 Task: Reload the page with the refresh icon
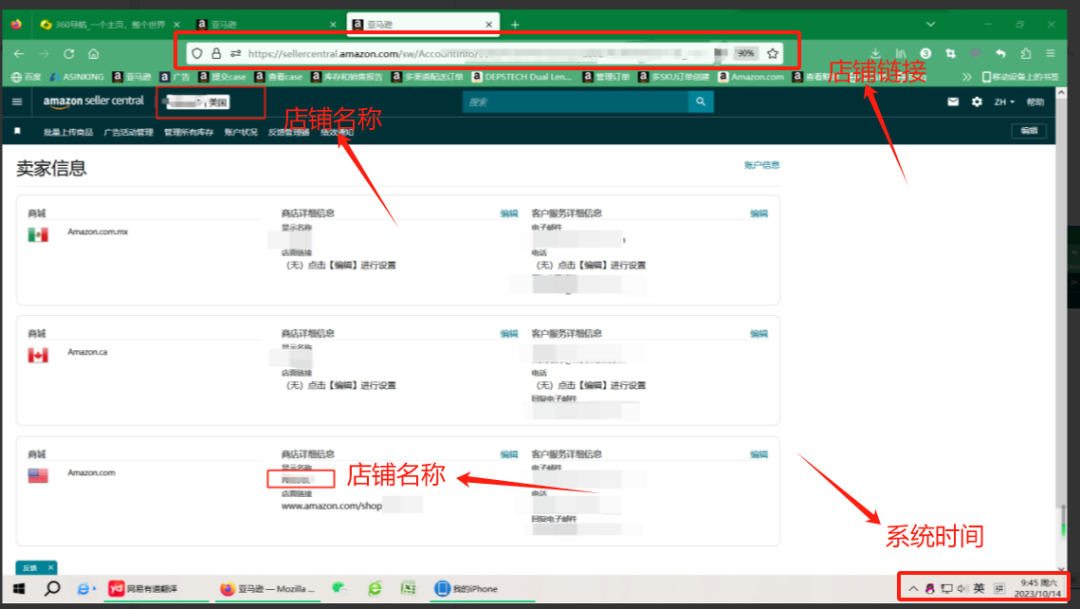click(x=69, y=54)
